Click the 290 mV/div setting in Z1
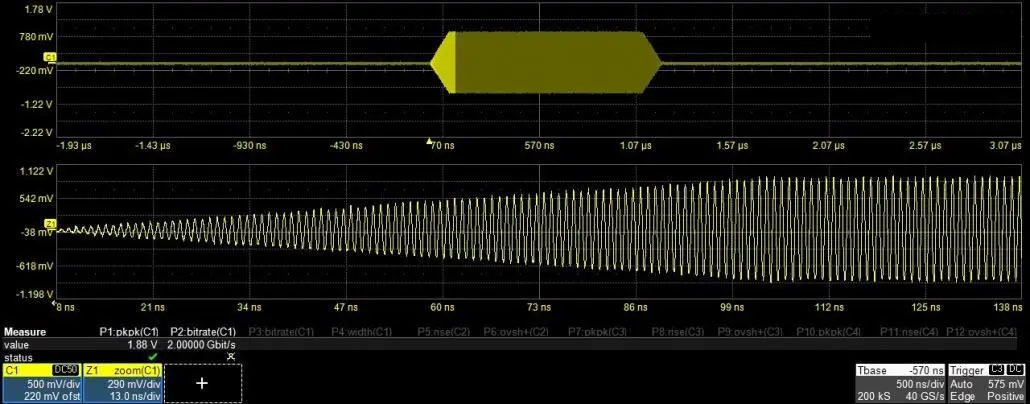Screen dimensions: 1030x404 [134, 384]
